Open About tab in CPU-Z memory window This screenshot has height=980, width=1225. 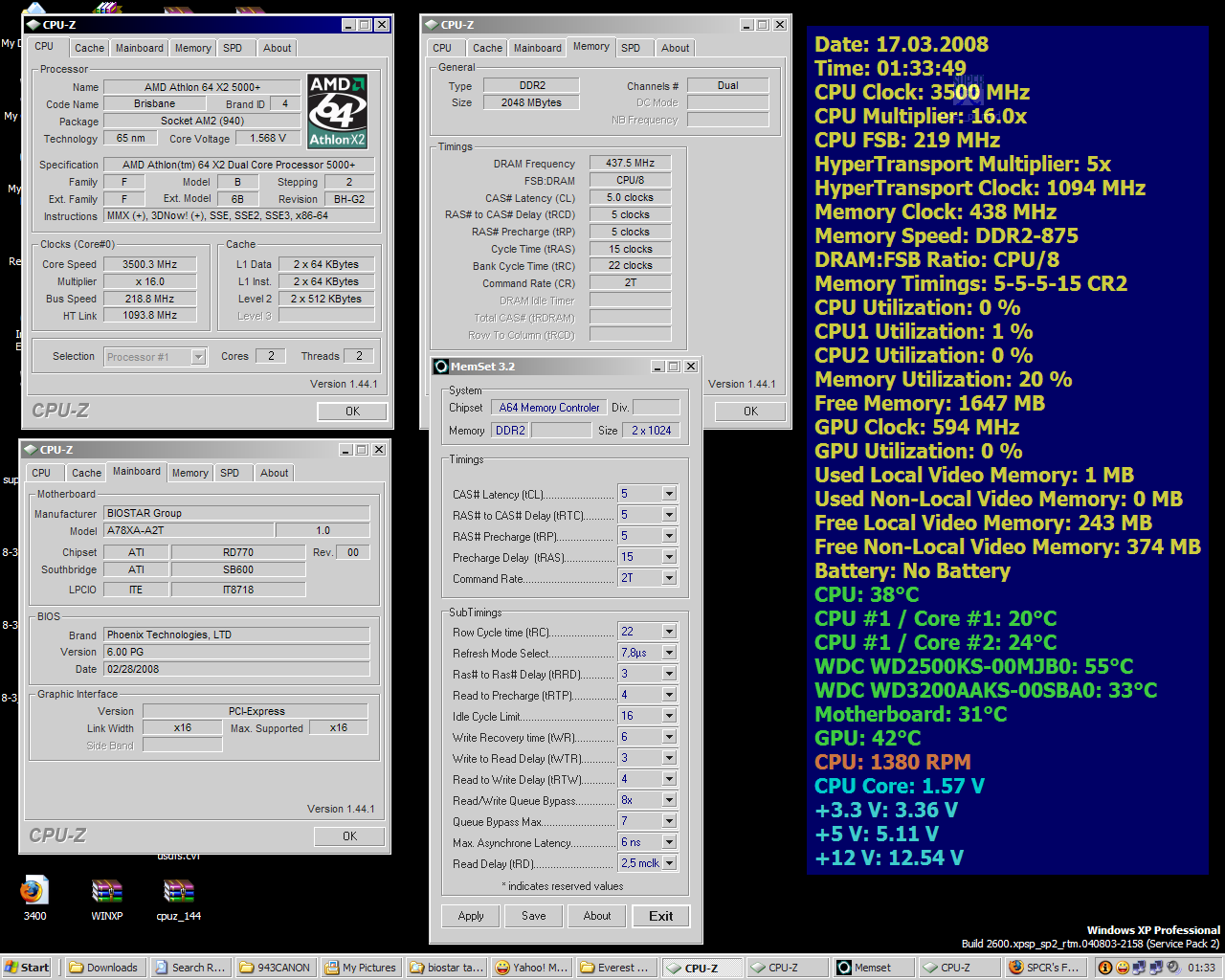point(675,48)
